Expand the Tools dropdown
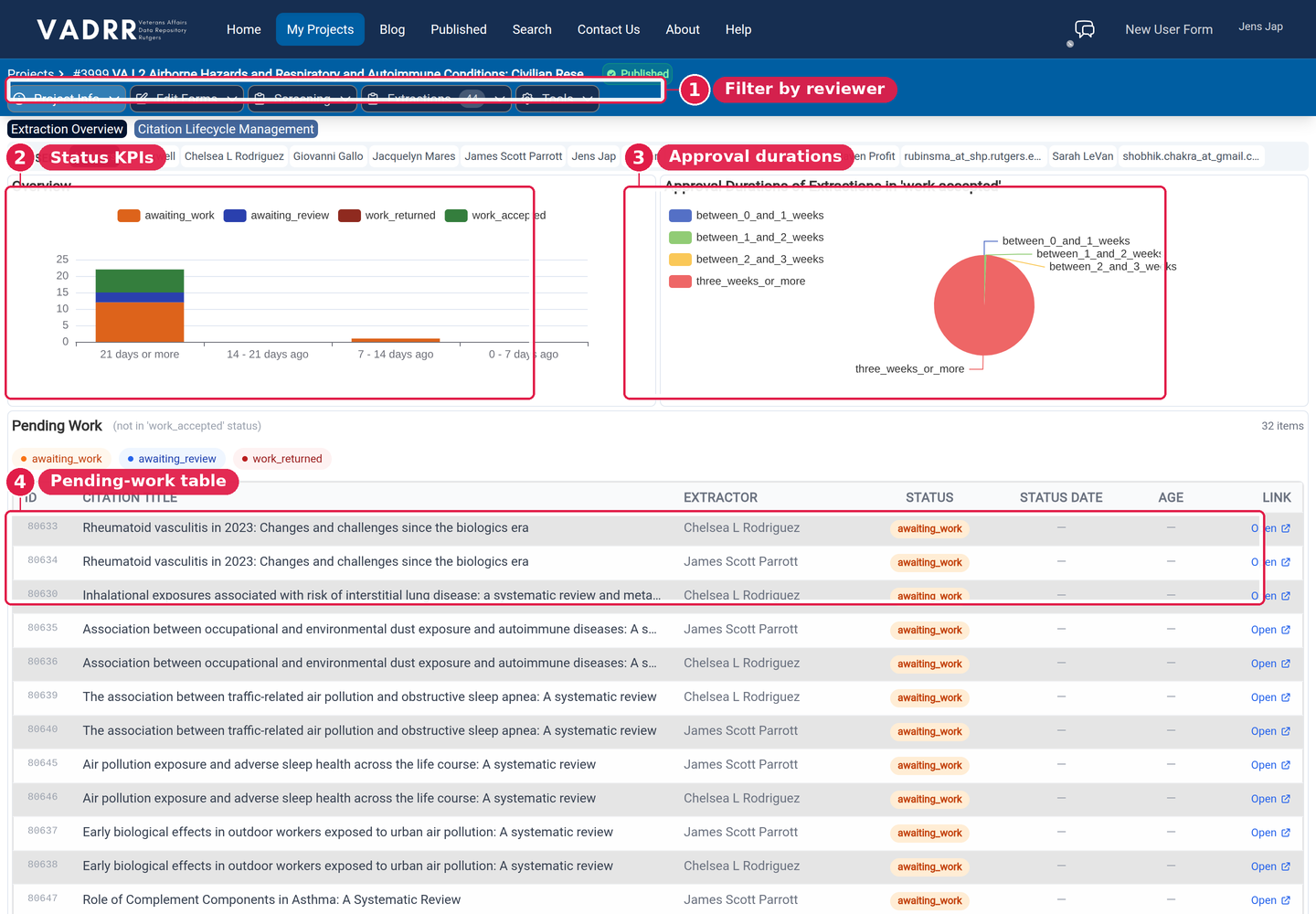The height and width of the screenshot is (914, 1316). pos(557,98)
